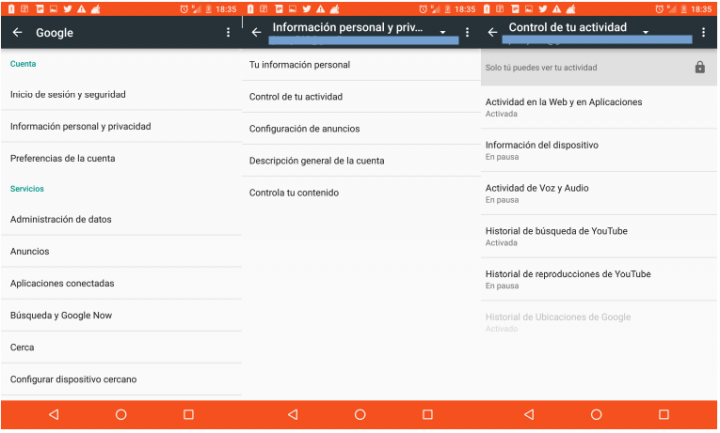Open overflow menu on Control de tu actividad
This screenshot has height=433, width=720.
(x=703, y=32)
